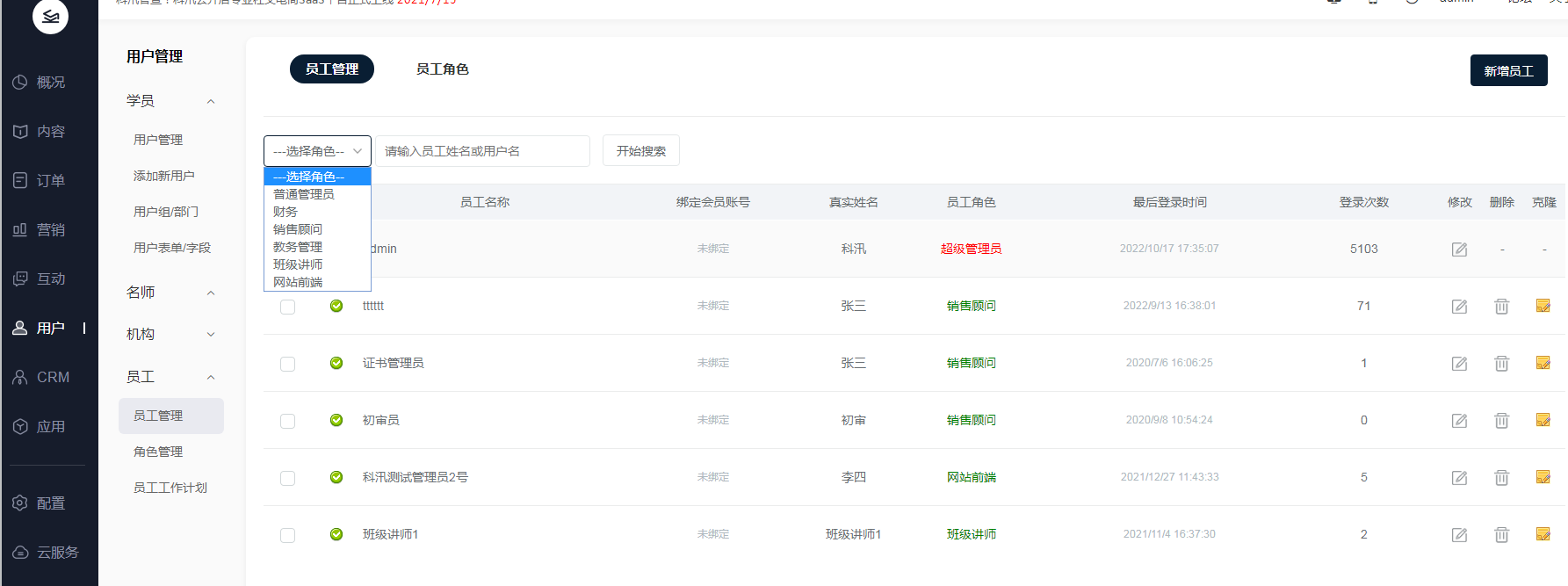This screenshot has width=1568, height=586.
Task: Click the 登录次数 column header
Action: pyautogui.click(x=1363, y=202)
